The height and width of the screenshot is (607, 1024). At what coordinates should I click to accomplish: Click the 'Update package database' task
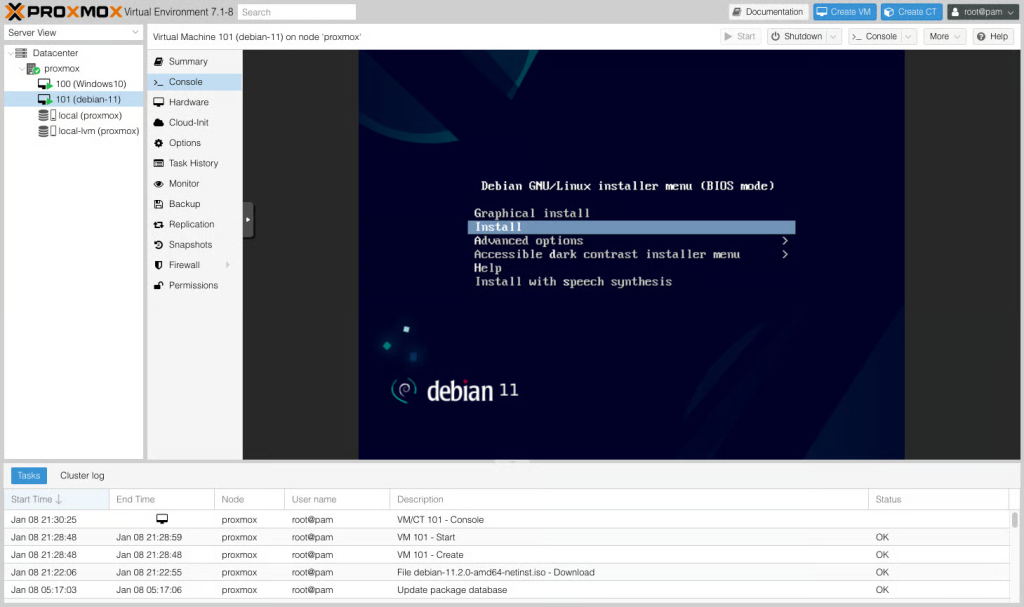(507, 590)
